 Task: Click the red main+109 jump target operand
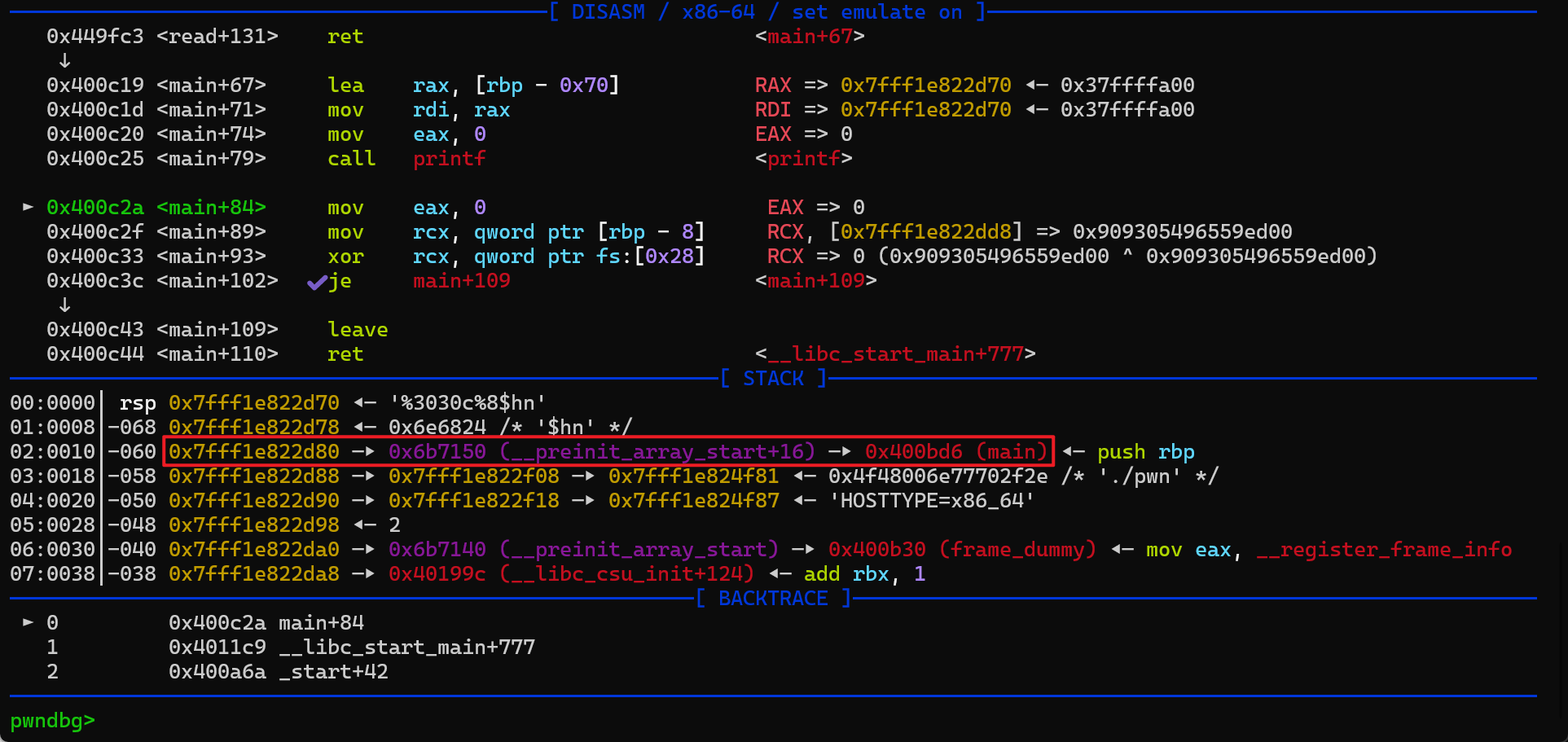coord(461,281)
